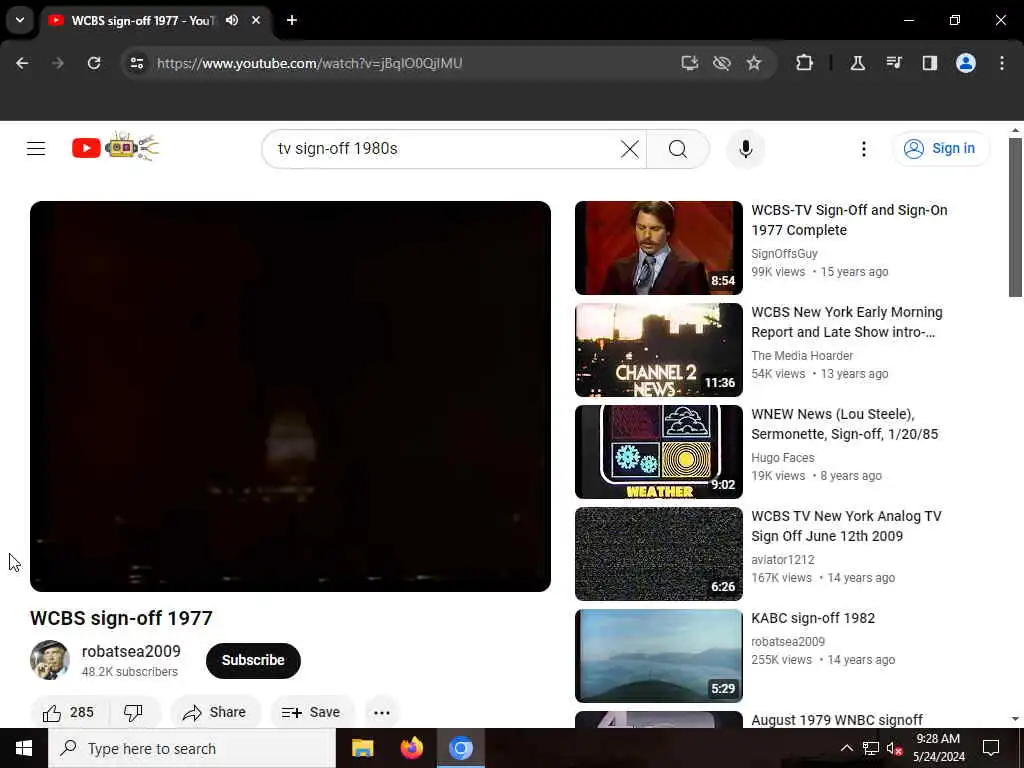Visit Hugo Faces channel name
The image size is (1024, 768).
point(782,457)
